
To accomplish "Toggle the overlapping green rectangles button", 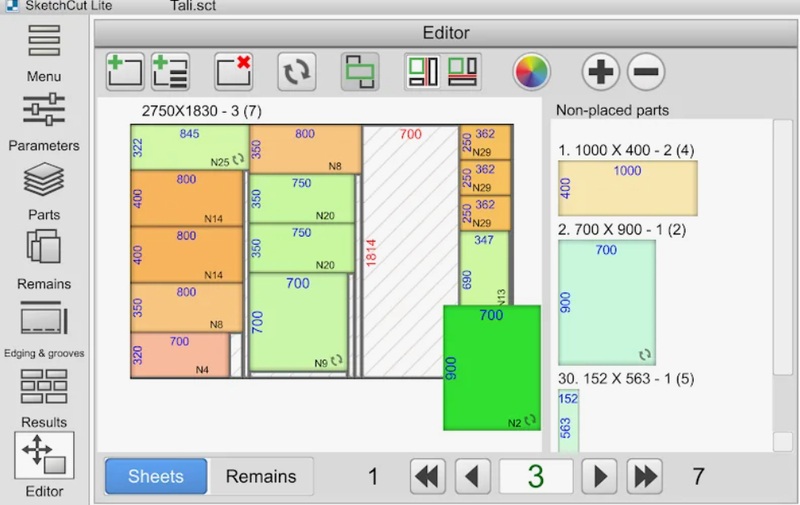I will coord(359,71).
